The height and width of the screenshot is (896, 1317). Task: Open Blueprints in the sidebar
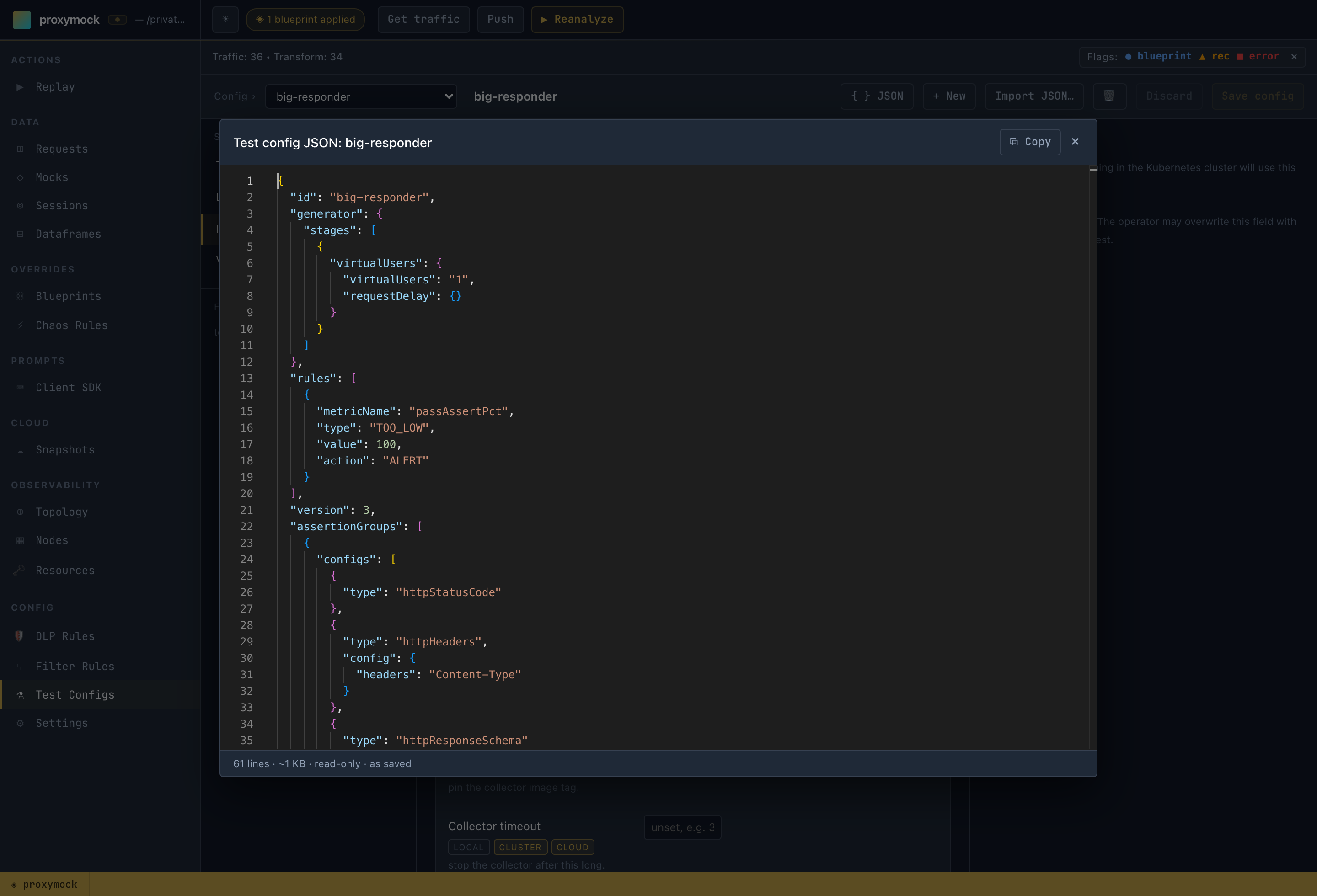point(100,296)
